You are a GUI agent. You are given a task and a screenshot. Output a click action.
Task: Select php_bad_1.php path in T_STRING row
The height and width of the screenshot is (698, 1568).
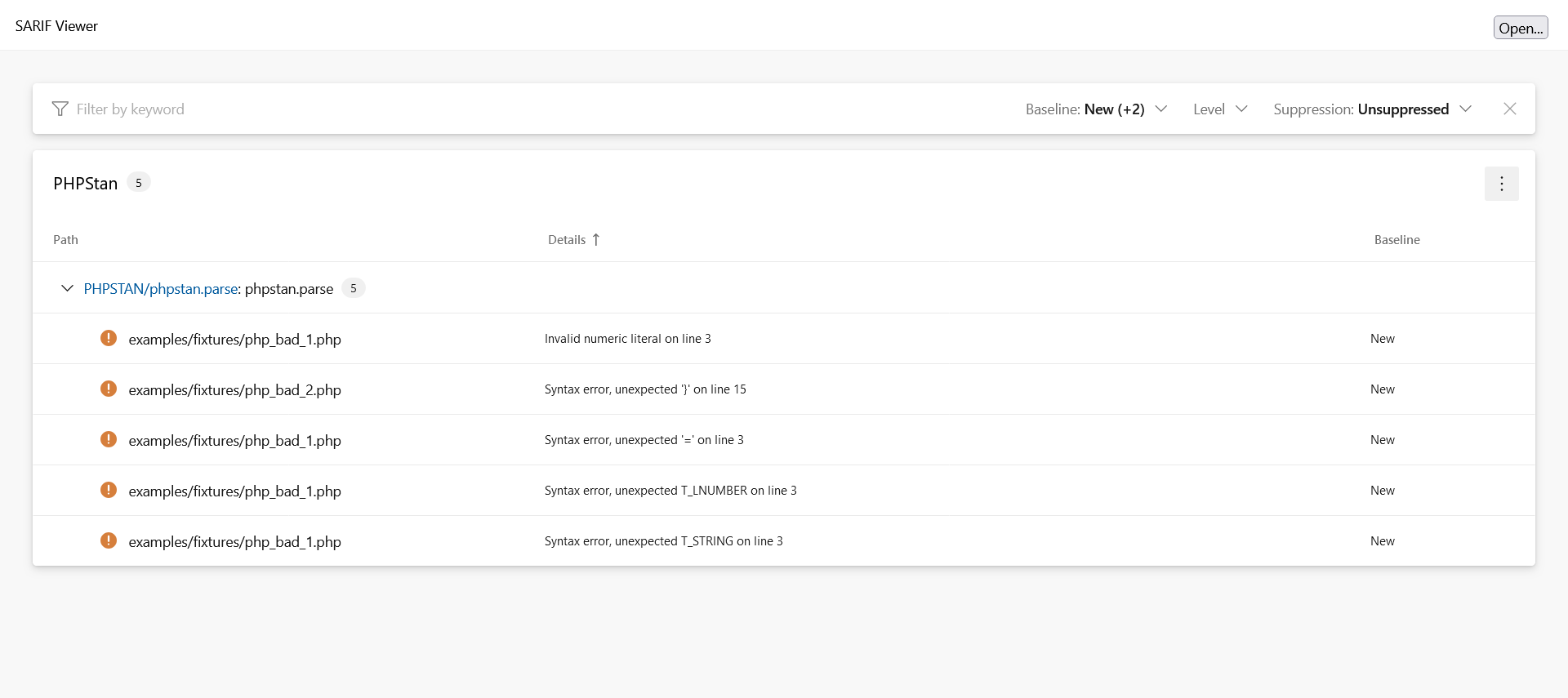click(x=234, y=541)
